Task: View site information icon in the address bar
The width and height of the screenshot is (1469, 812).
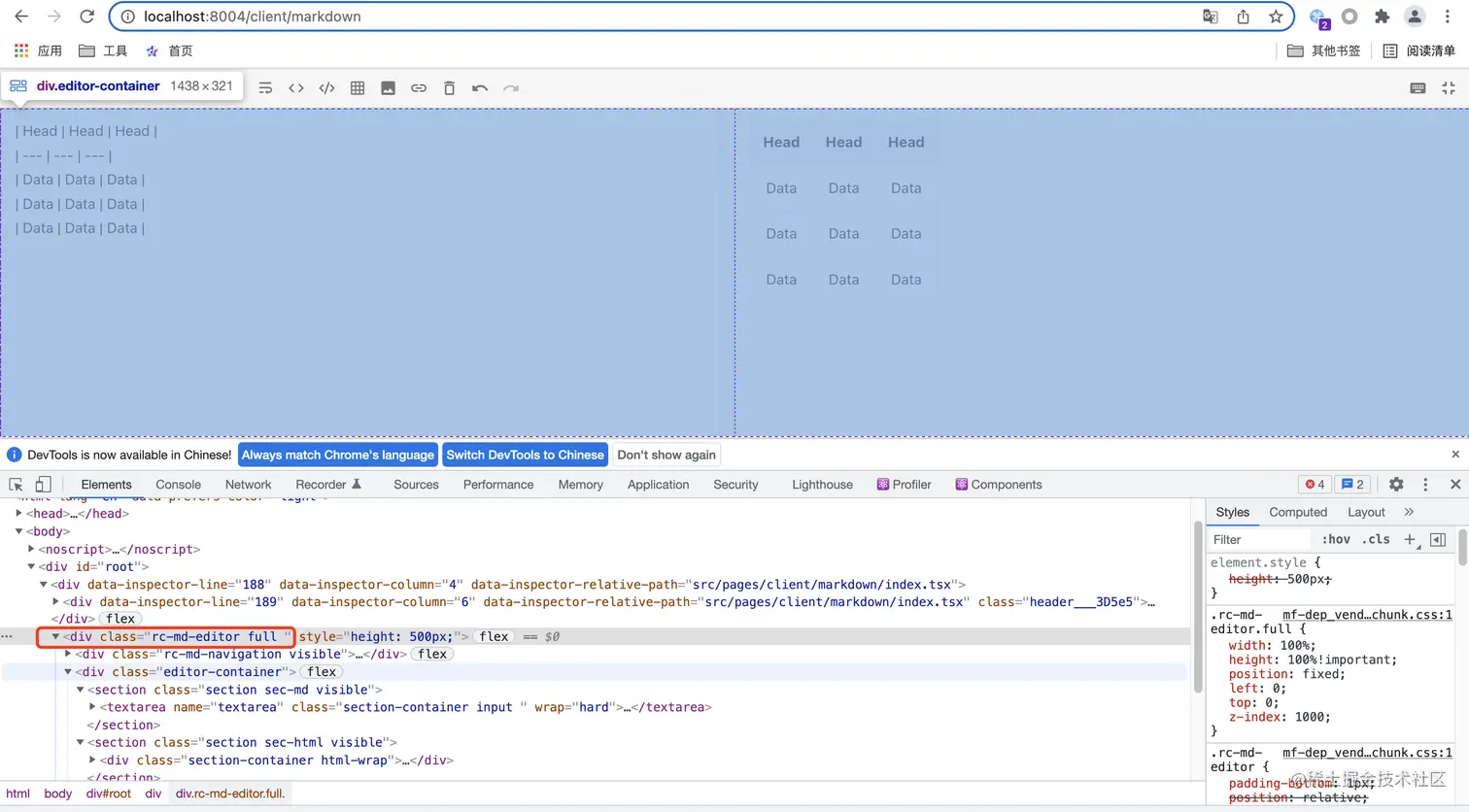Action: pos(127,17)
